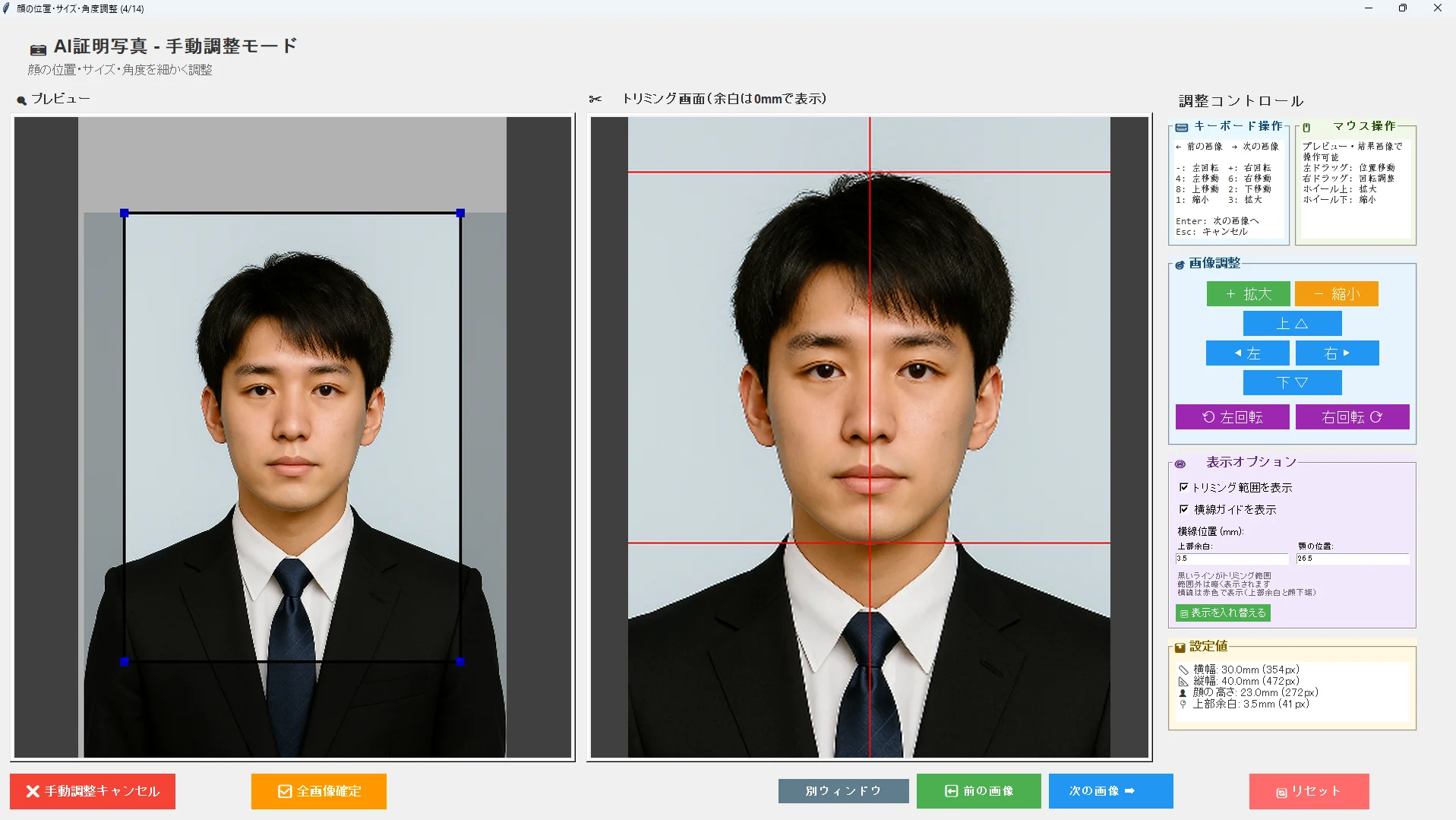Viewport: 1456px width, 820px height.
Task: Click the ruler icon next to 横幅 30.0mm
Action: click(x=1183, y=670)
